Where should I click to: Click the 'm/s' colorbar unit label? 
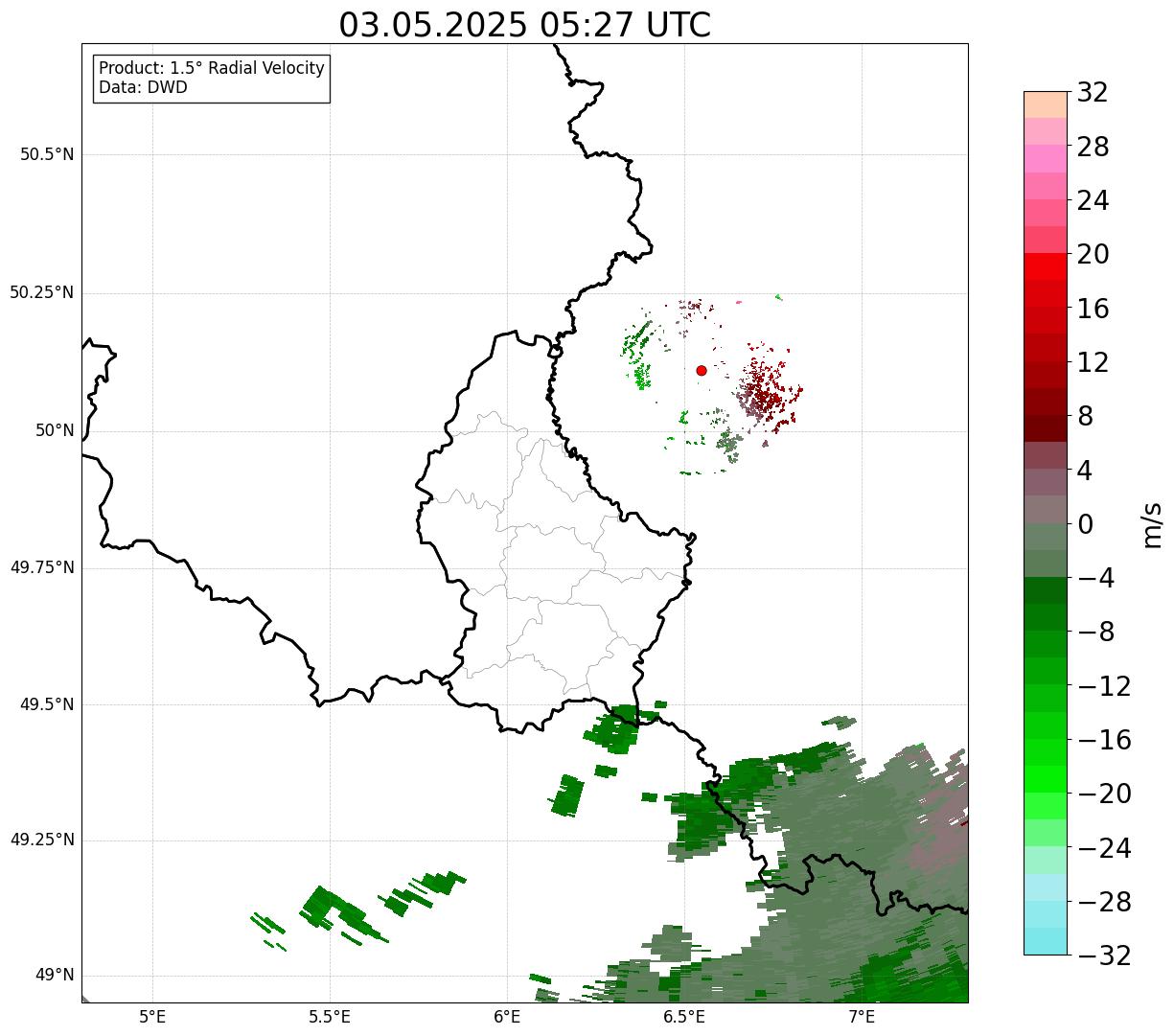tap(1151, 524)
